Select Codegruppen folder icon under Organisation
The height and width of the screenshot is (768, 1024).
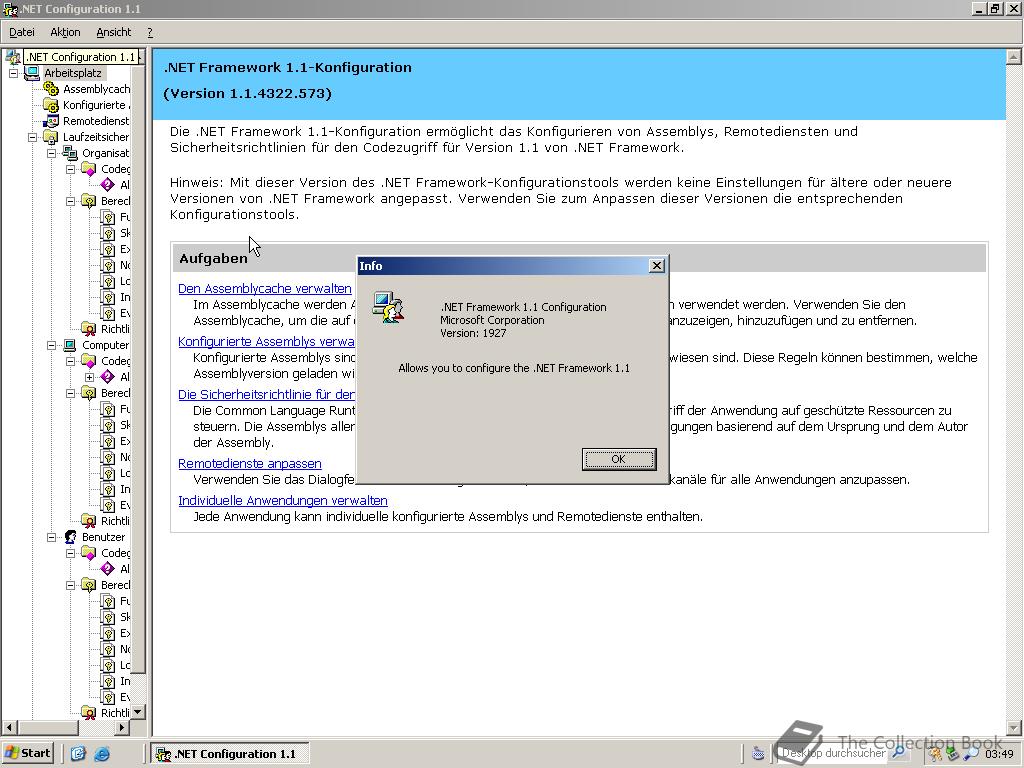click(x=89, y=169)
